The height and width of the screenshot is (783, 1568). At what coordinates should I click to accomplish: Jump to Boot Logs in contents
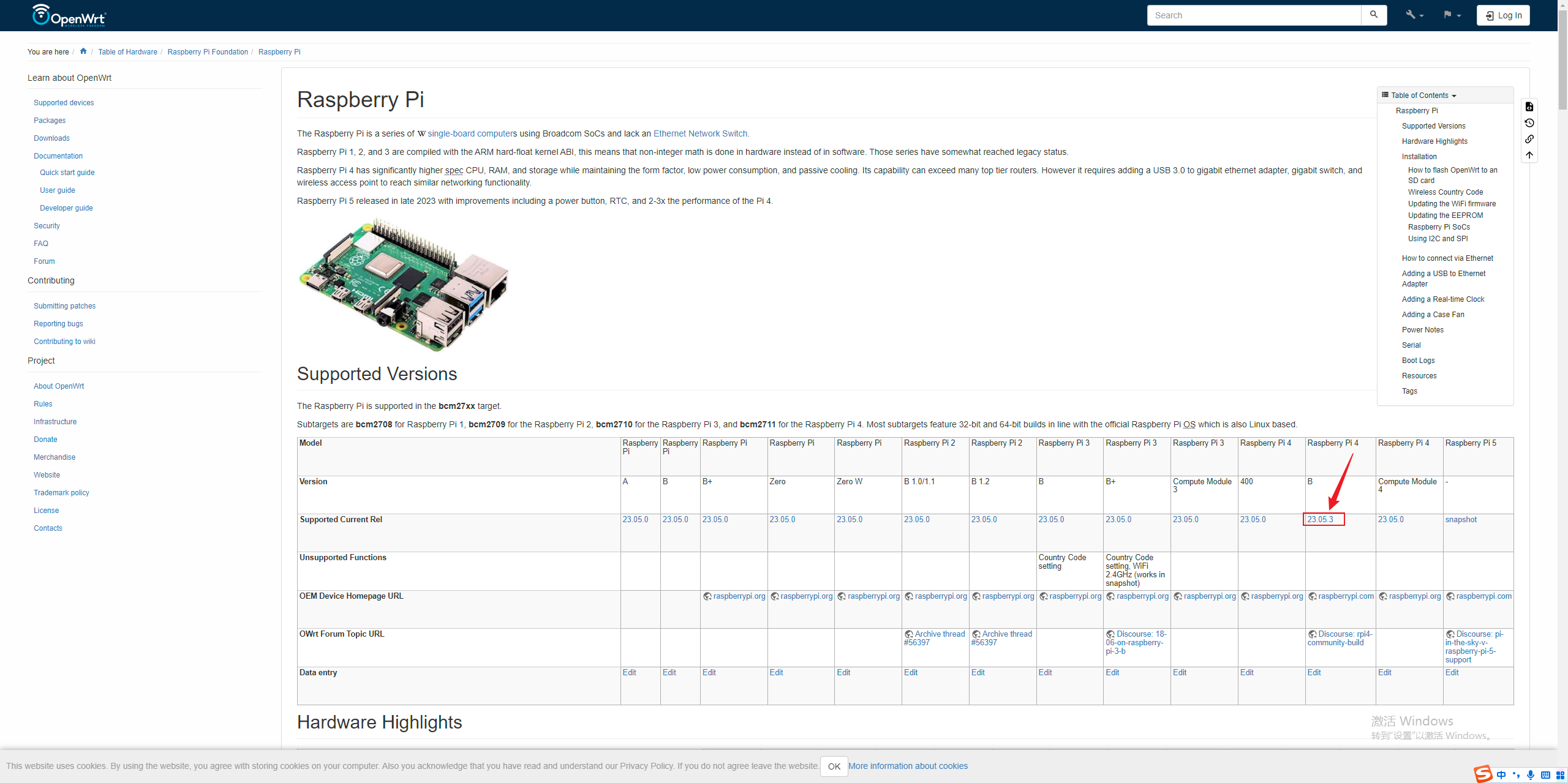tap(1418, 361)
